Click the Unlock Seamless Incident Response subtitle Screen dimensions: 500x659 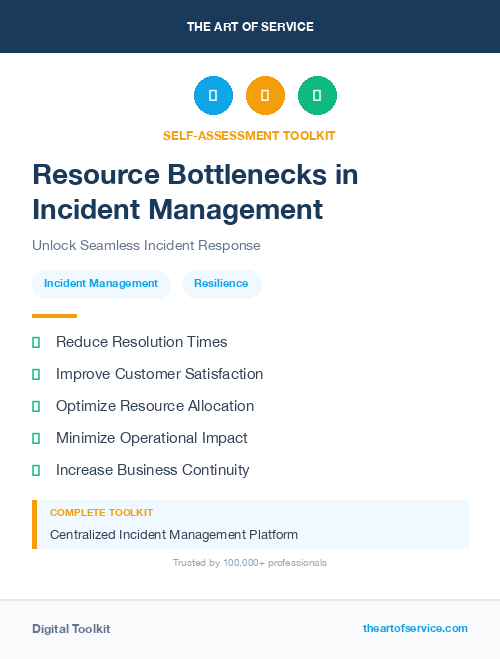146,245
